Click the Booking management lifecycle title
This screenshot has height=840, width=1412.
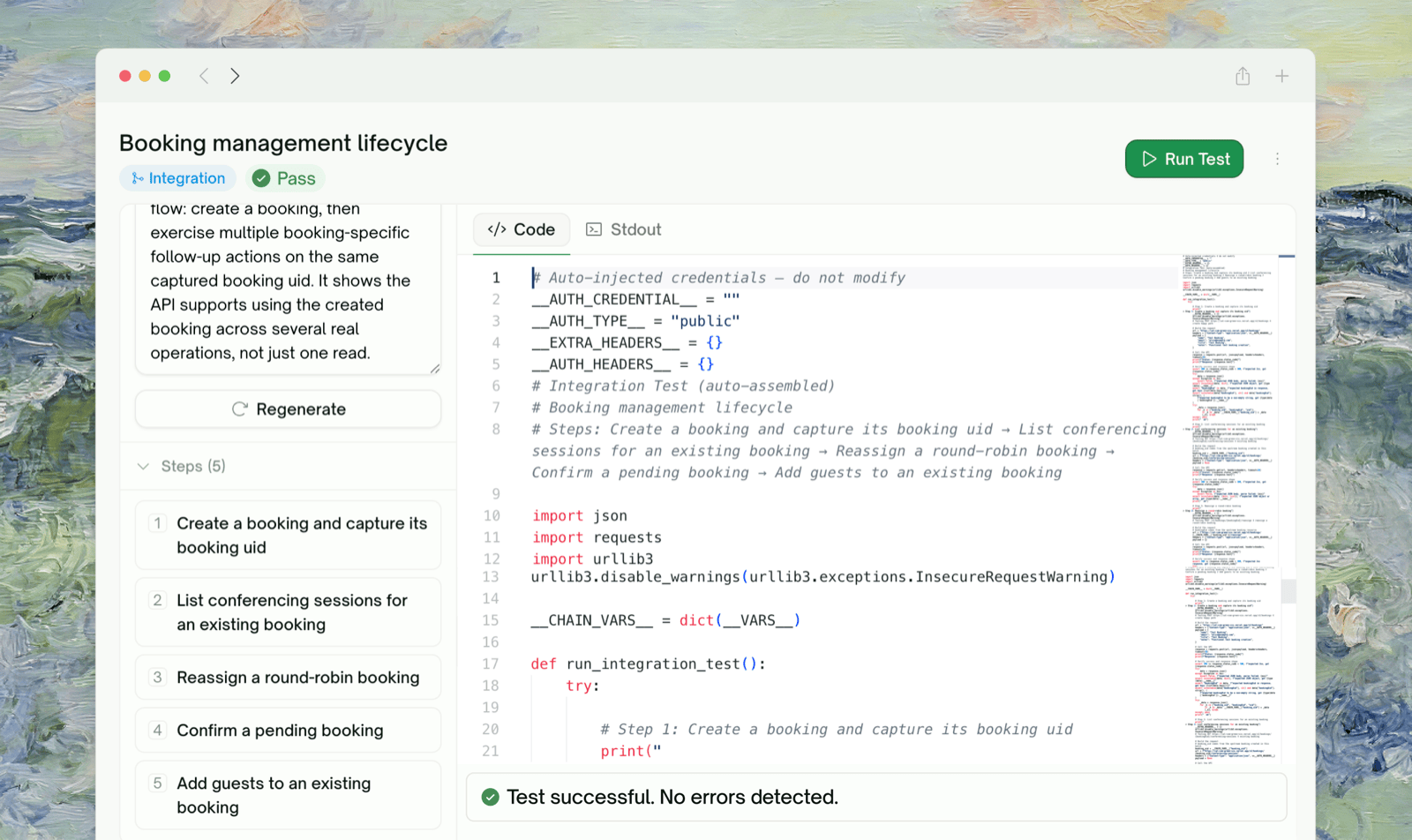coord(283,143)
